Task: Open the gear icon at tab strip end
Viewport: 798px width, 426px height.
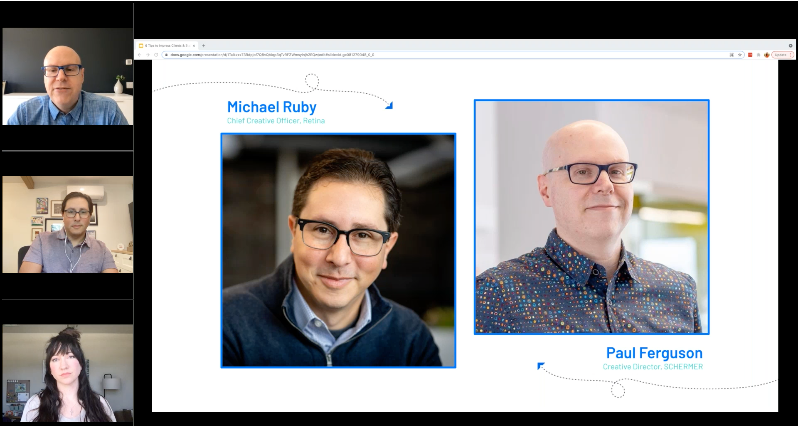Action: point(790,46)
